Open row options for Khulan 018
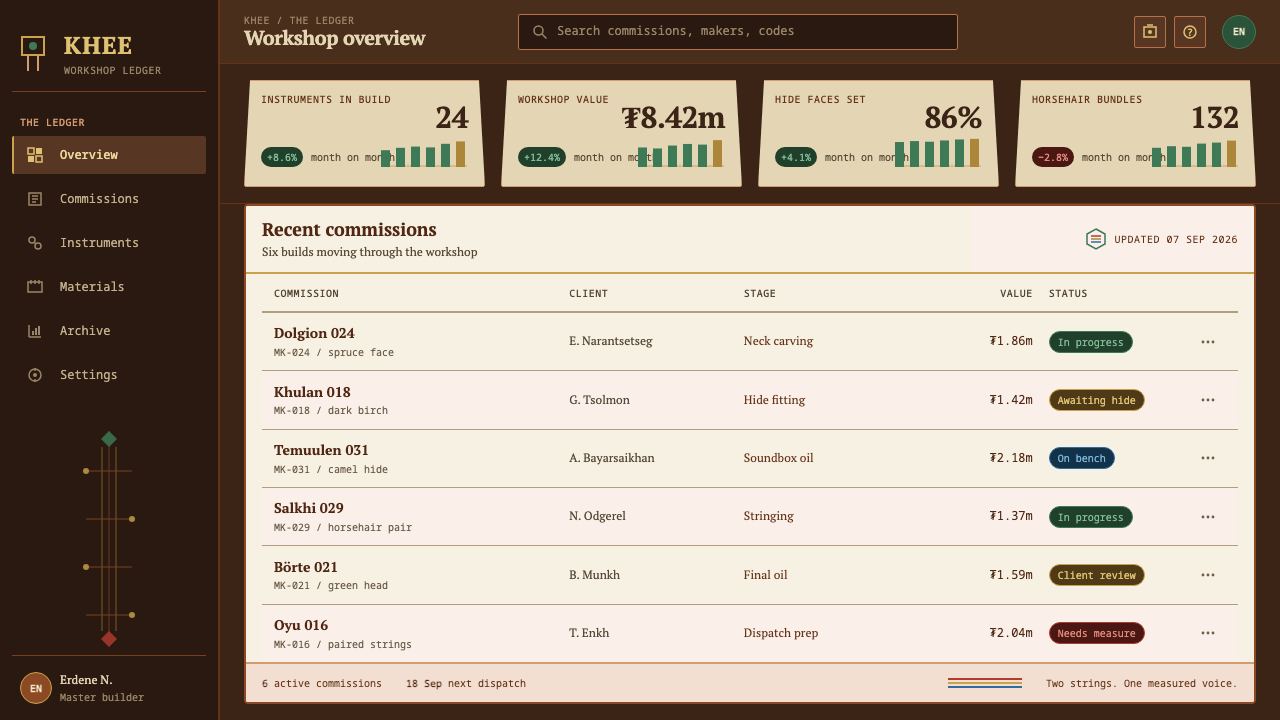Image resolution: width=1280 pixels, height=720 pixels. point(1208,400)
